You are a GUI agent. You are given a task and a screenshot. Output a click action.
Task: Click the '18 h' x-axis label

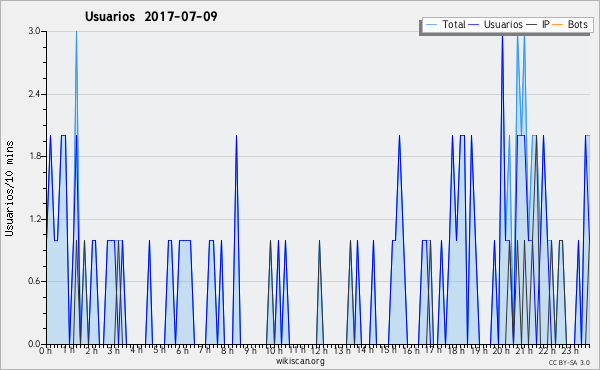point(456,351)
